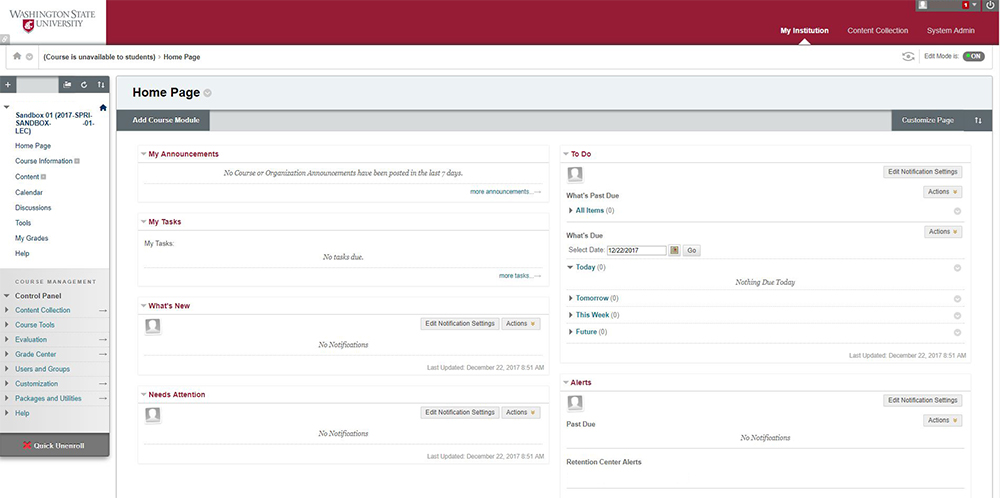
Task: Click the Quick Unenroll button
Action: [54, 446]
